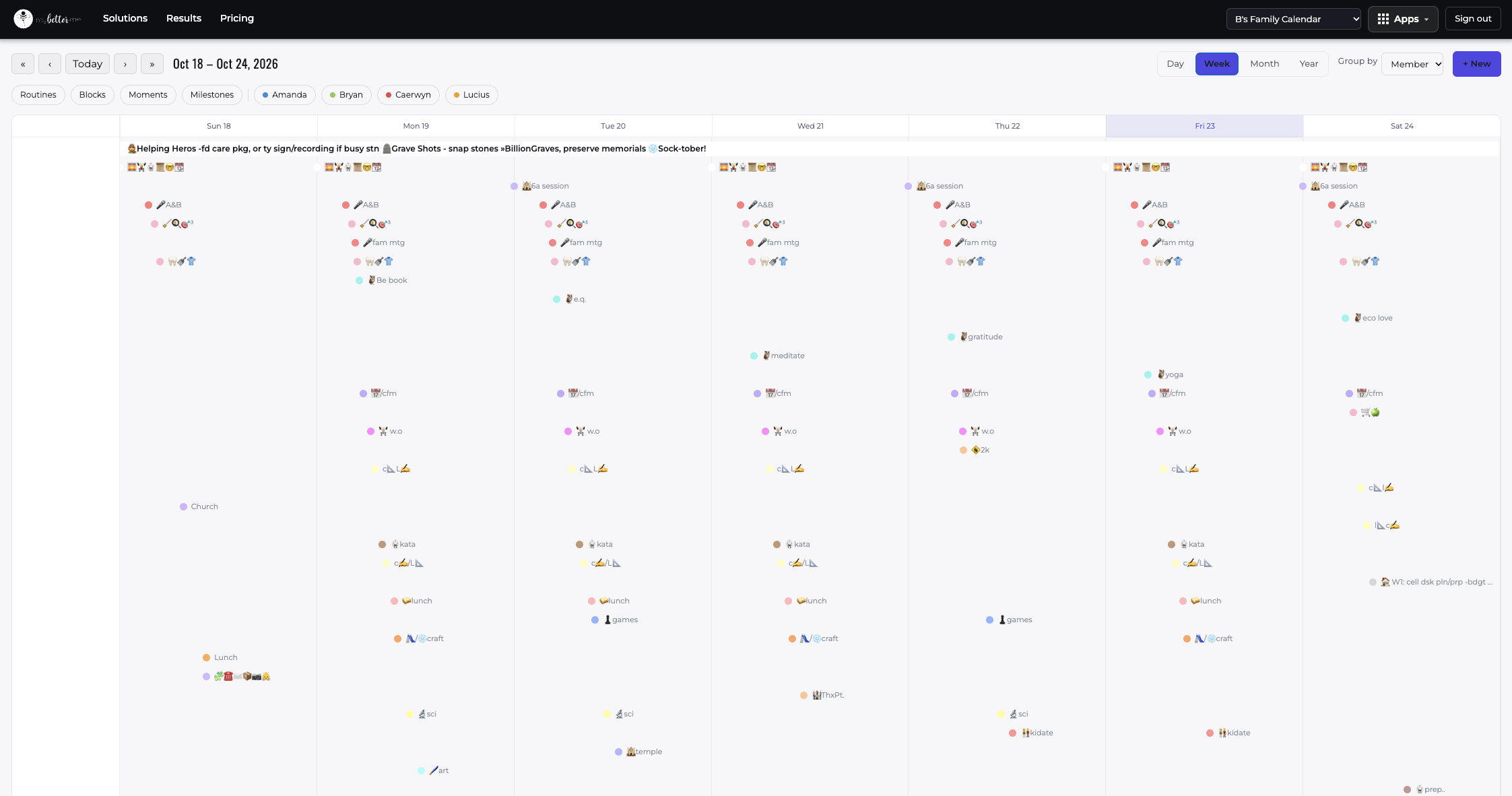Image resolution: width=1512 pixels, height=796 pixels.
Task: Click the my better me logo
Action: click(47, 19)
